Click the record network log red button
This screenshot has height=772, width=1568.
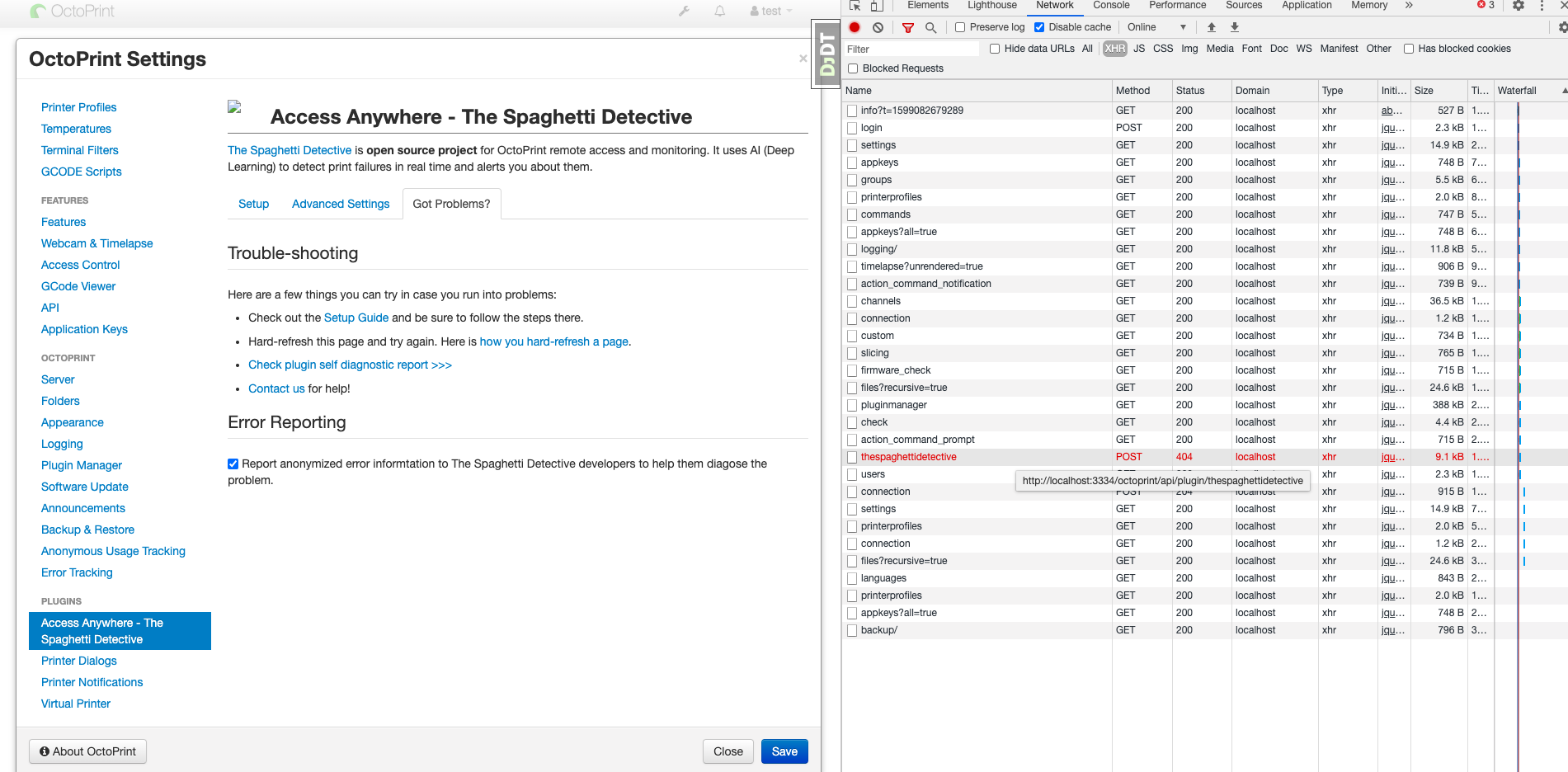click(x=855, y=27)
